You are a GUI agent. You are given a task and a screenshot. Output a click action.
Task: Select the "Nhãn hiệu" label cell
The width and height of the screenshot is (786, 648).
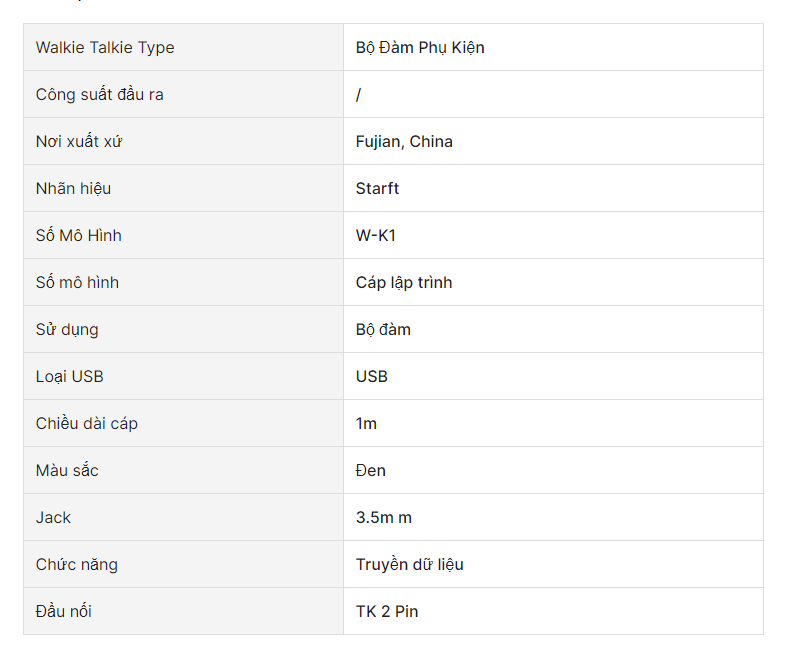point(74,189)
